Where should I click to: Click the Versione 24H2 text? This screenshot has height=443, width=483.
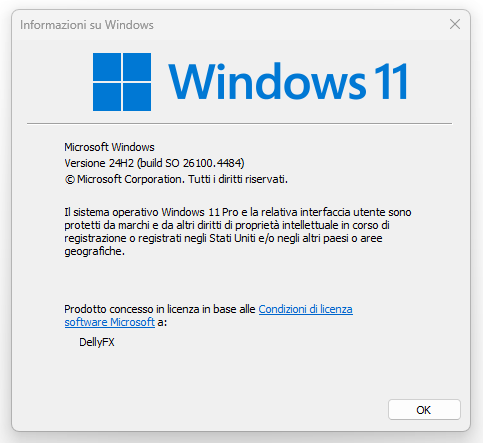pyautogui.click(x=99, y=163)
